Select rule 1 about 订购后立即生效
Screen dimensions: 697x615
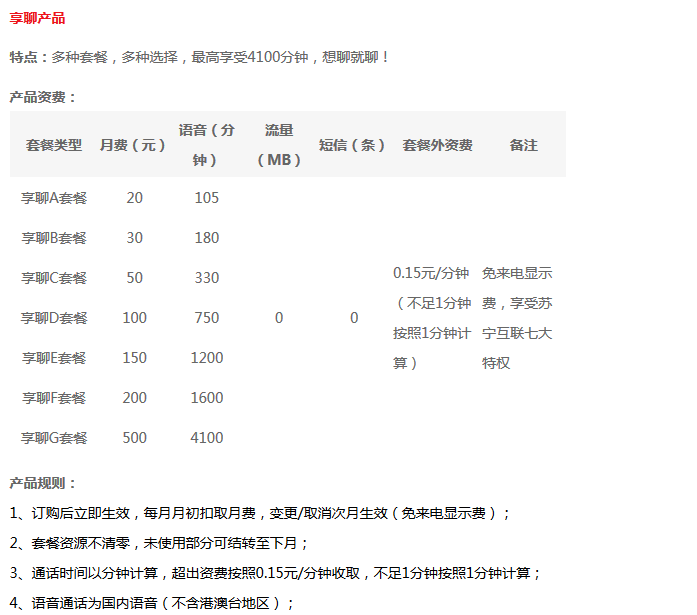pyautogui.click(x=260, y=514)
